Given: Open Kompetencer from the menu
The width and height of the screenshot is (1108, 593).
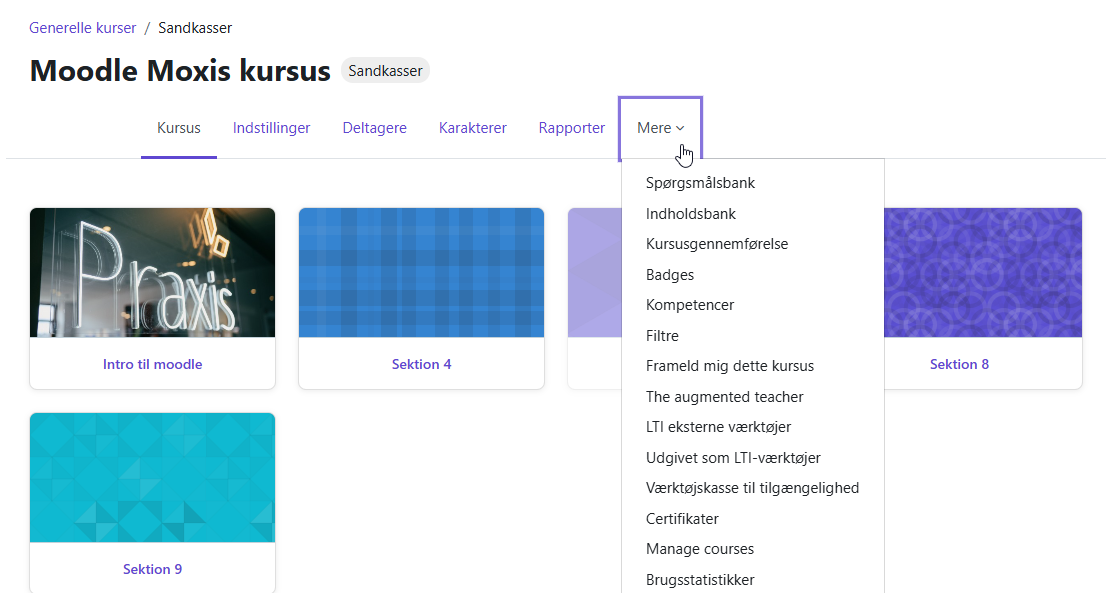Looking at the screenshot, I should point(691,304).
